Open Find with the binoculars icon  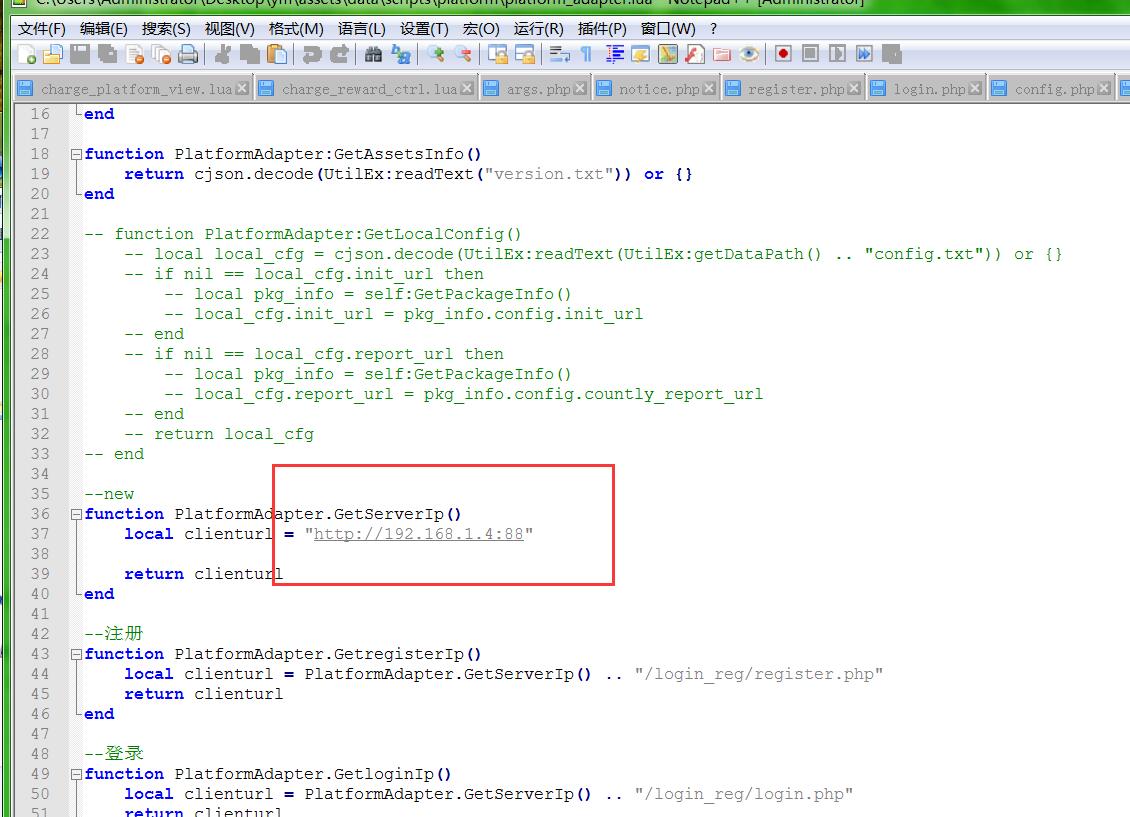pyautogui.click(x=374, y=54)
